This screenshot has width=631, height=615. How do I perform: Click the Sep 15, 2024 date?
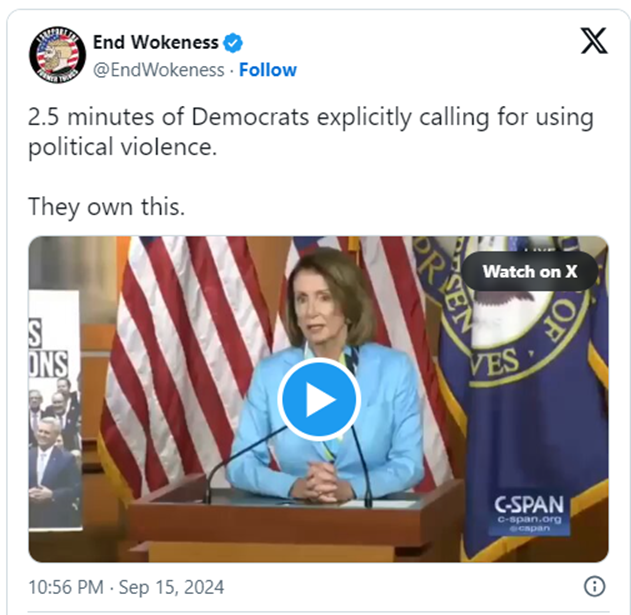click(x=171, y=587)
